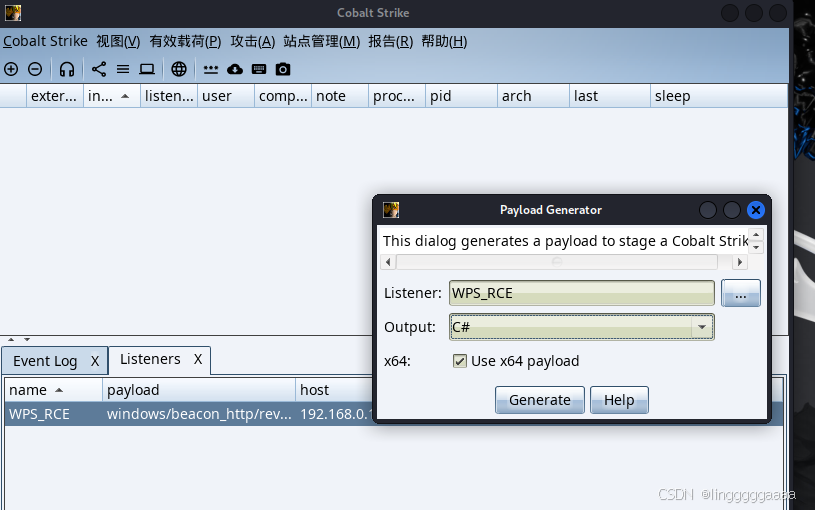Open the 站点管理(M) menu

click(x=322, y=41)
